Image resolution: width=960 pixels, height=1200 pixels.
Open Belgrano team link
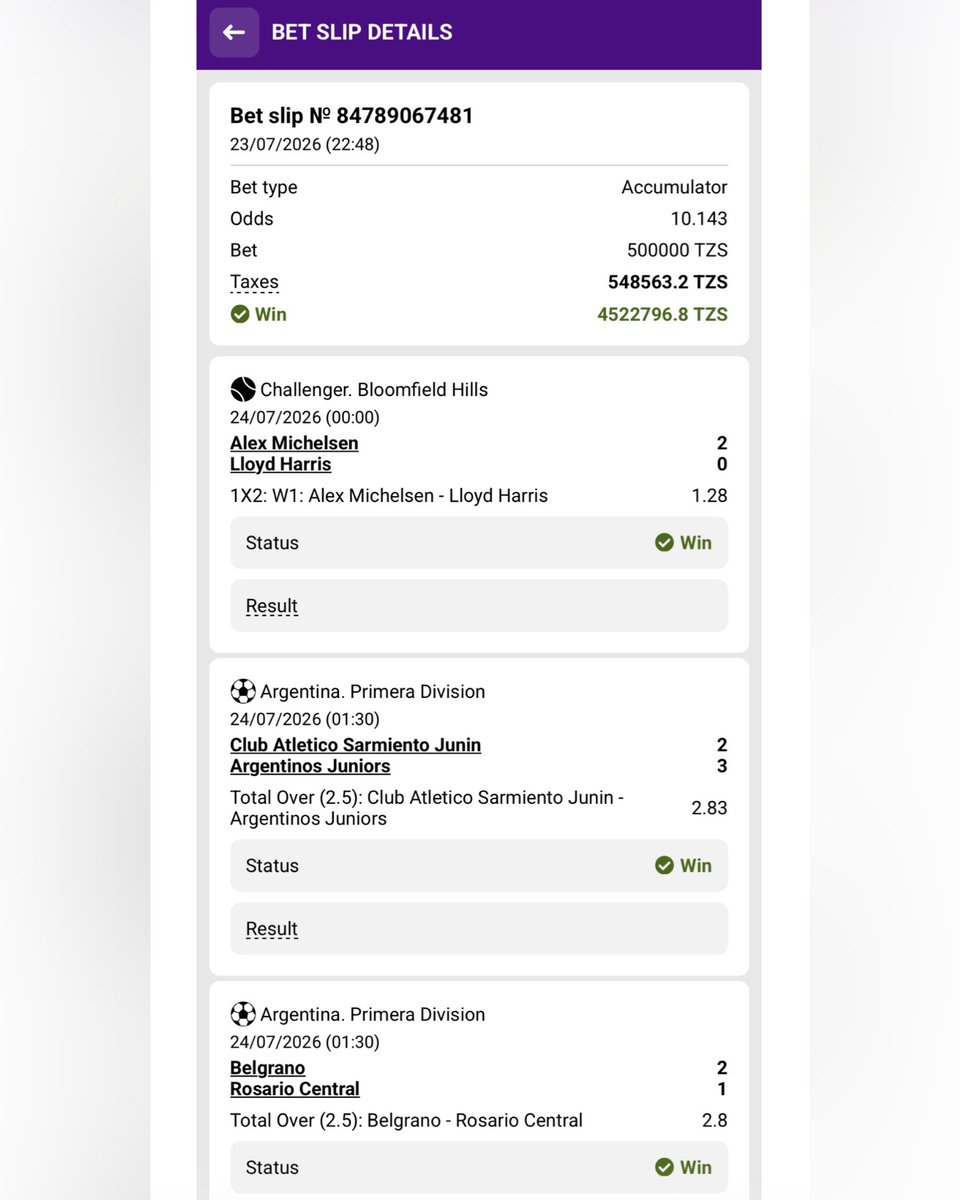[x=267, y=1068]
